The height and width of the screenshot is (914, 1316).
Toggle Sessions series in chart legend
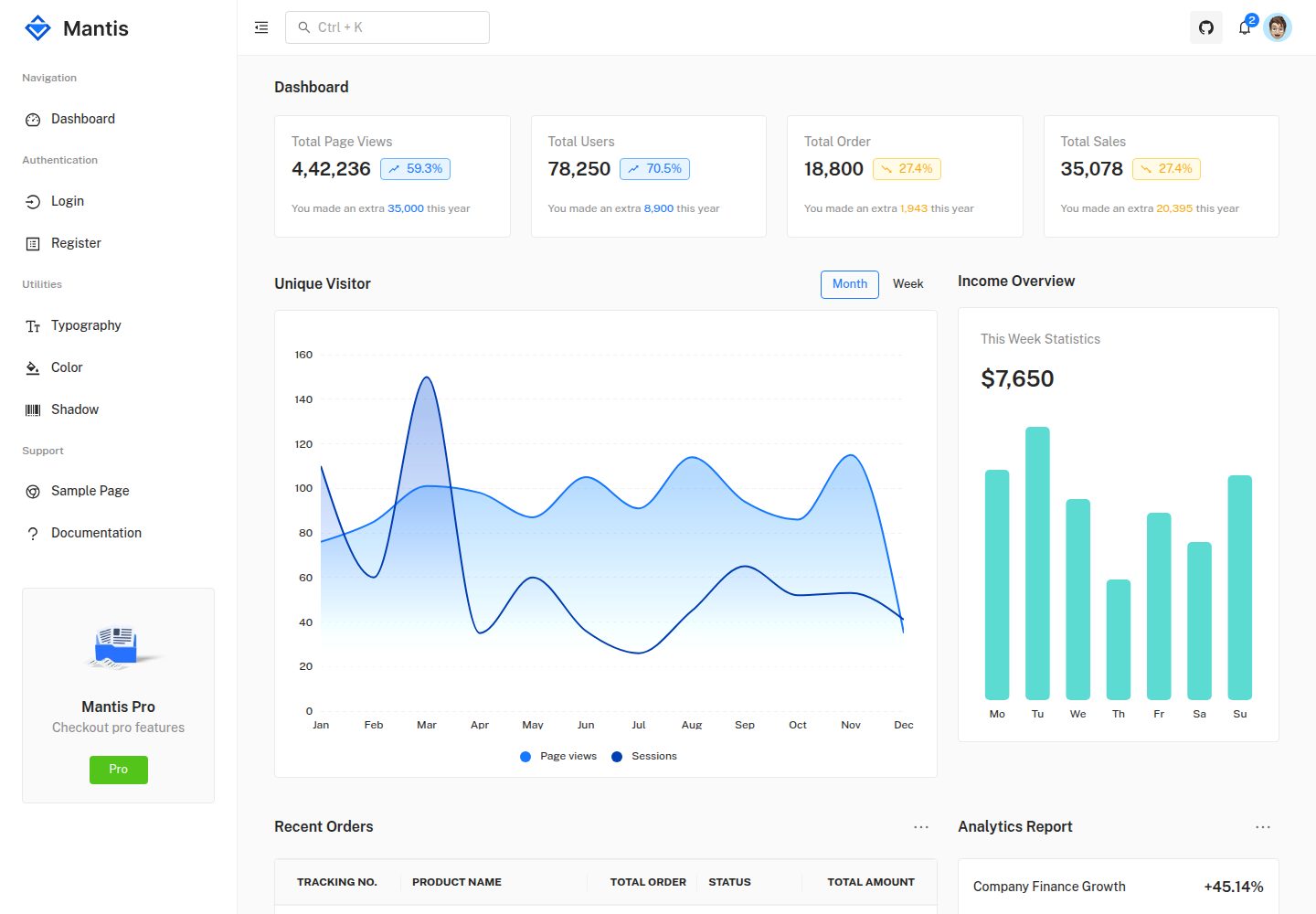pyautogui.click(x=644, y=757)
